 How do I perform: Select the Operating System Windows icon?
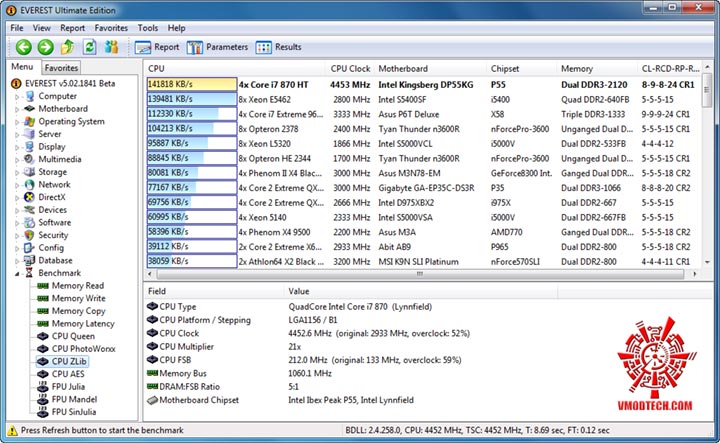[29, 121]
